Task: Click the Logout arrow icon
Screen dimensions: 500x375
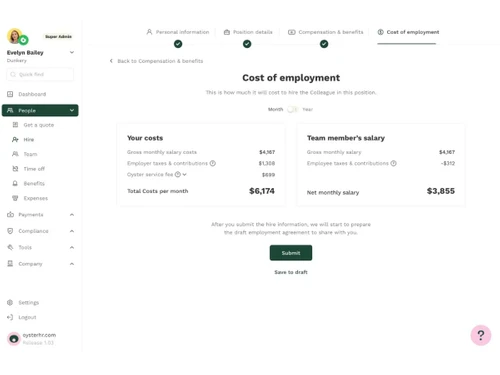Action: point(10,317)
